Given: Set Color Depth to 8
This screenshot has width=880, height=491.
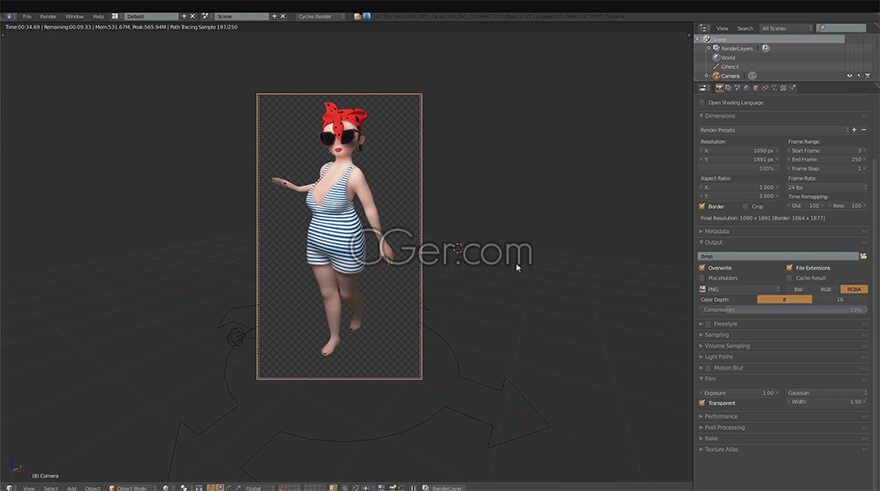Looking at the screenshot, I should pyautogui.click(x=785, y=300).
